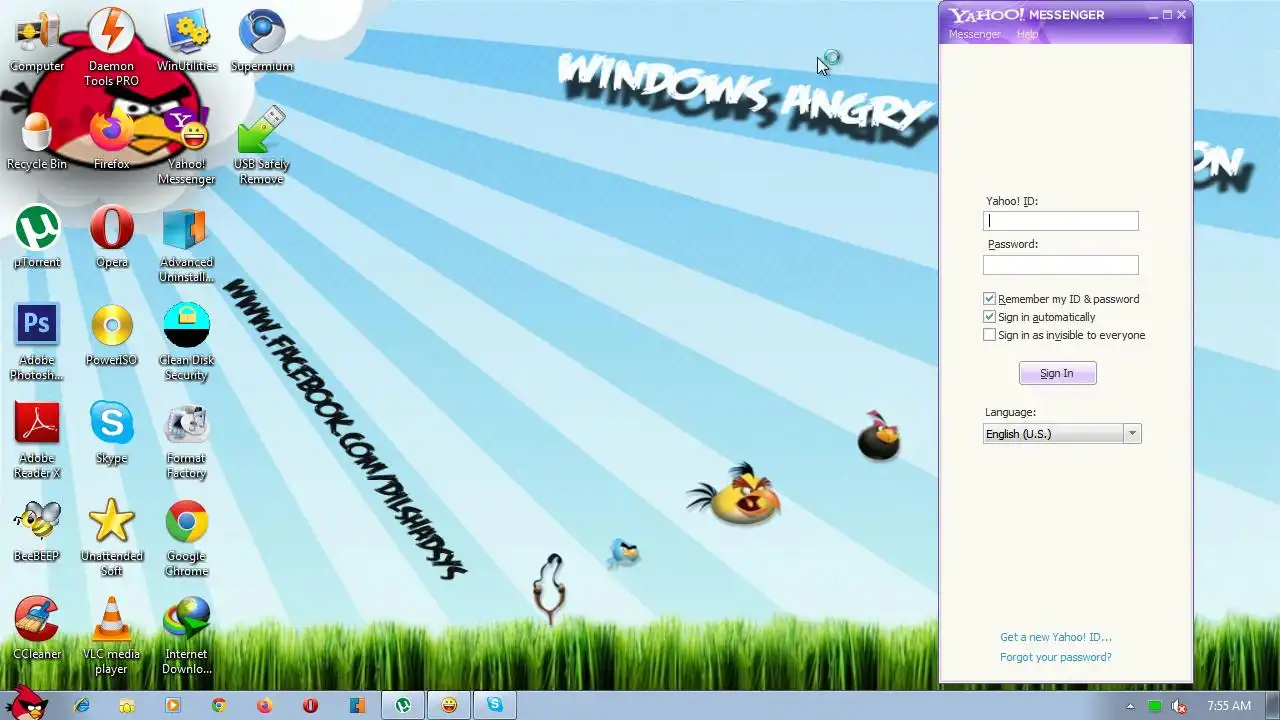Switch to Yahoo Messenger taskbar button
This screenshot has height=720, width=1280.
tap(449, 705)
